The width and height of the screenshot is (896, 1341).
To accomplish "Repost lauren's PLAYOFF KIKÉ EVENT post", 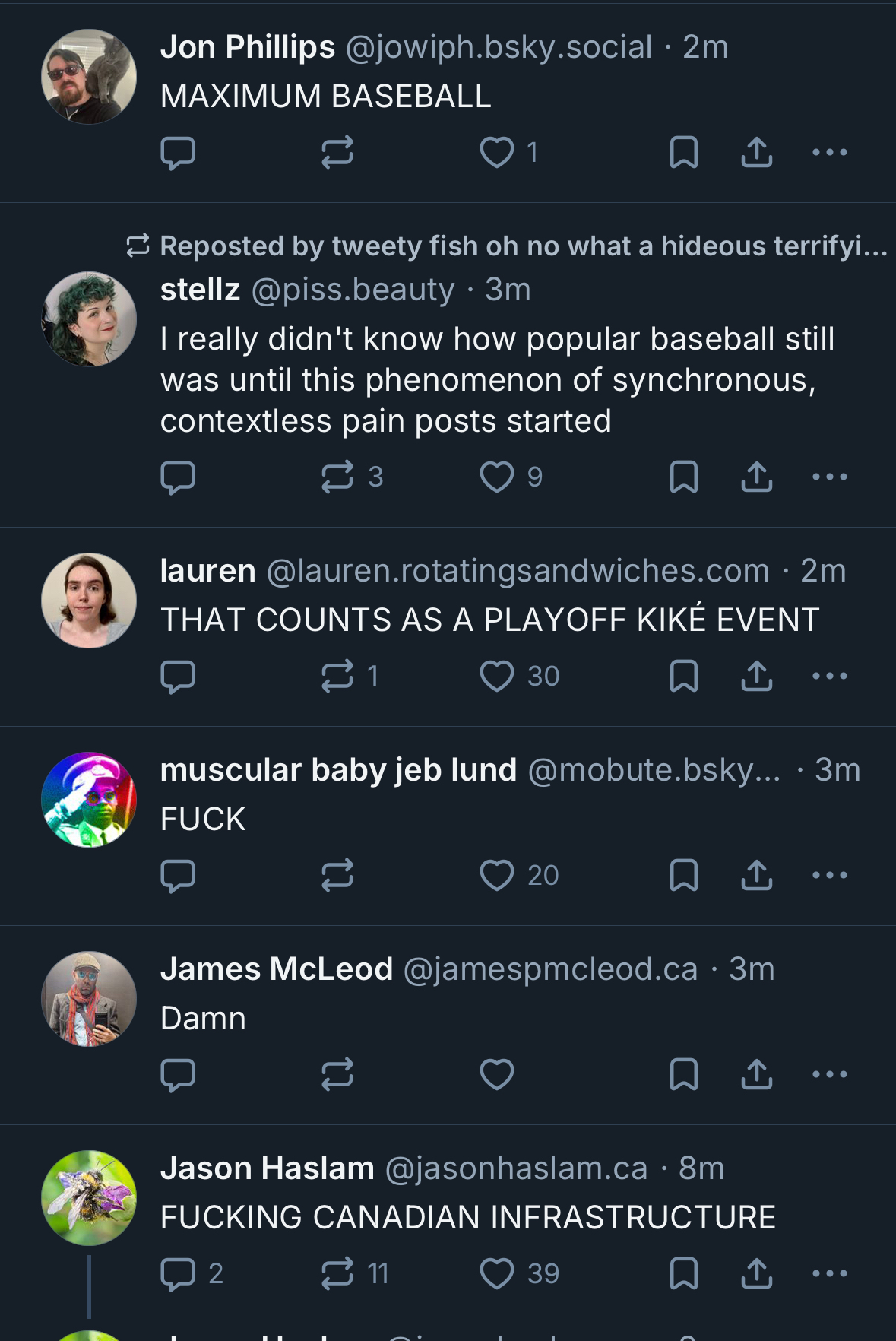I will [337, 677].
